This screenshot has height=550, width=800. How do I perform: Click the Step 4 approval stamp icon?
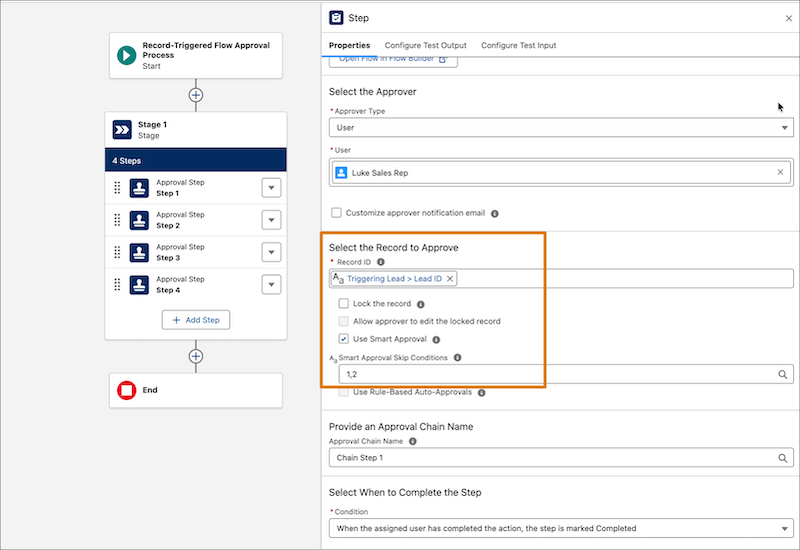(139, 285)
